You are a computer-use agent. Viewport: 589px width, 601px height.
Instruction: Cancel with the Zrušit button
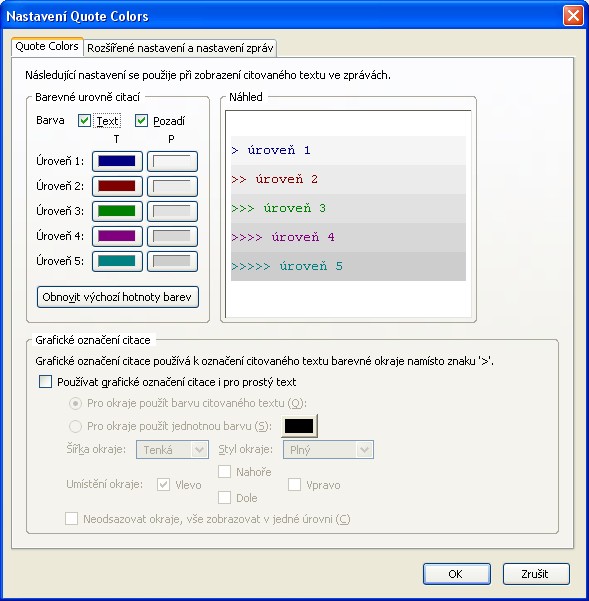(x=536, y=574)
